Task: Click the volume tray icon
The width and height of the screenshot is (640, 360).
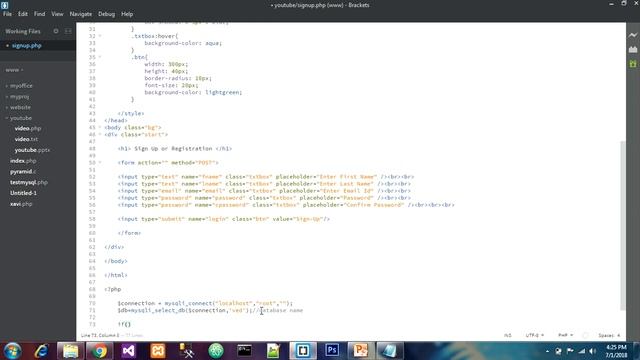Action: pyautogui.click(x=593, y=351)
